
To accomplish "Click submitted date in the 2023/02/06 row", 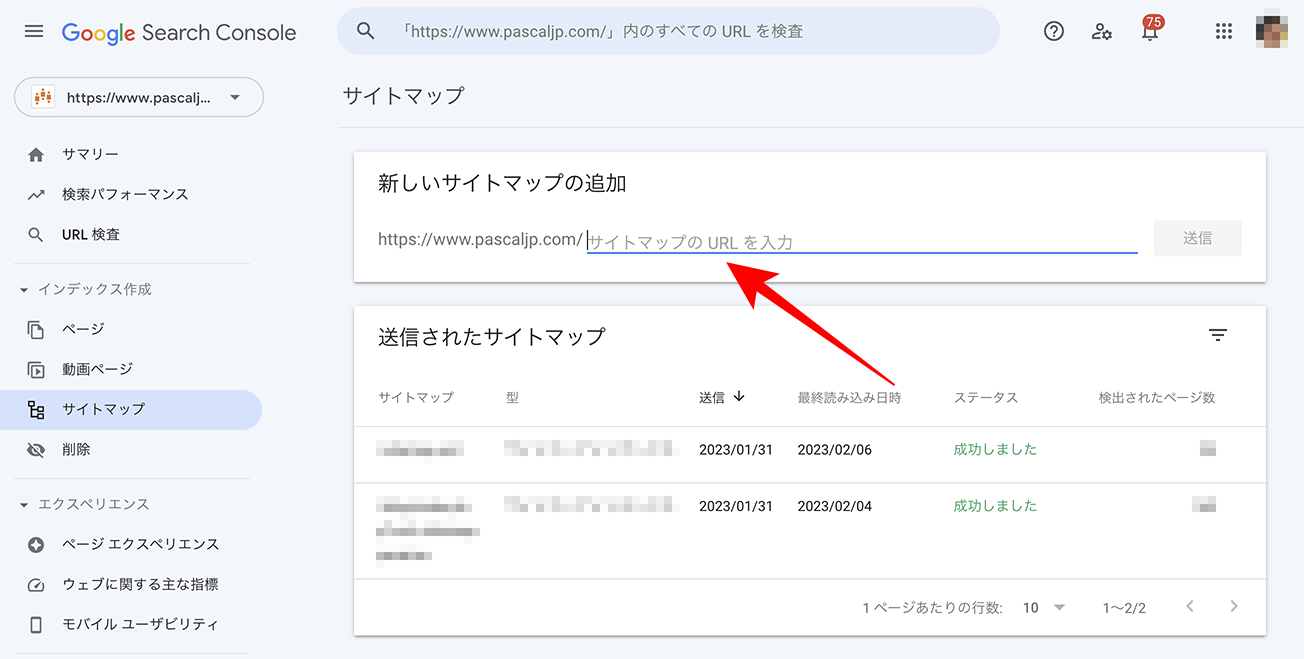I will coord(736,450).
